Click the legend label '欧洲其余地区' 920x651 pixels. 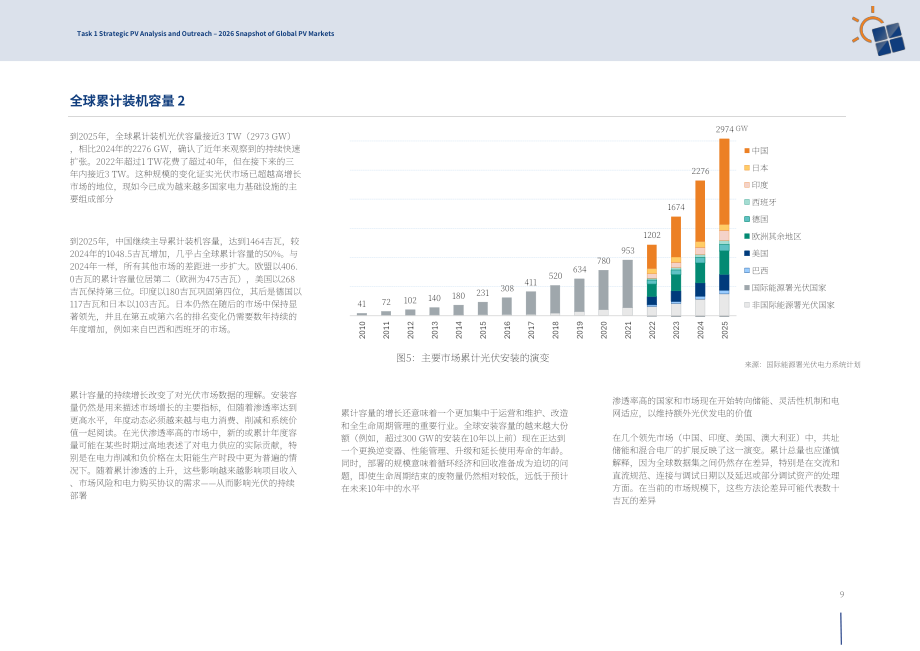(776, 236)
